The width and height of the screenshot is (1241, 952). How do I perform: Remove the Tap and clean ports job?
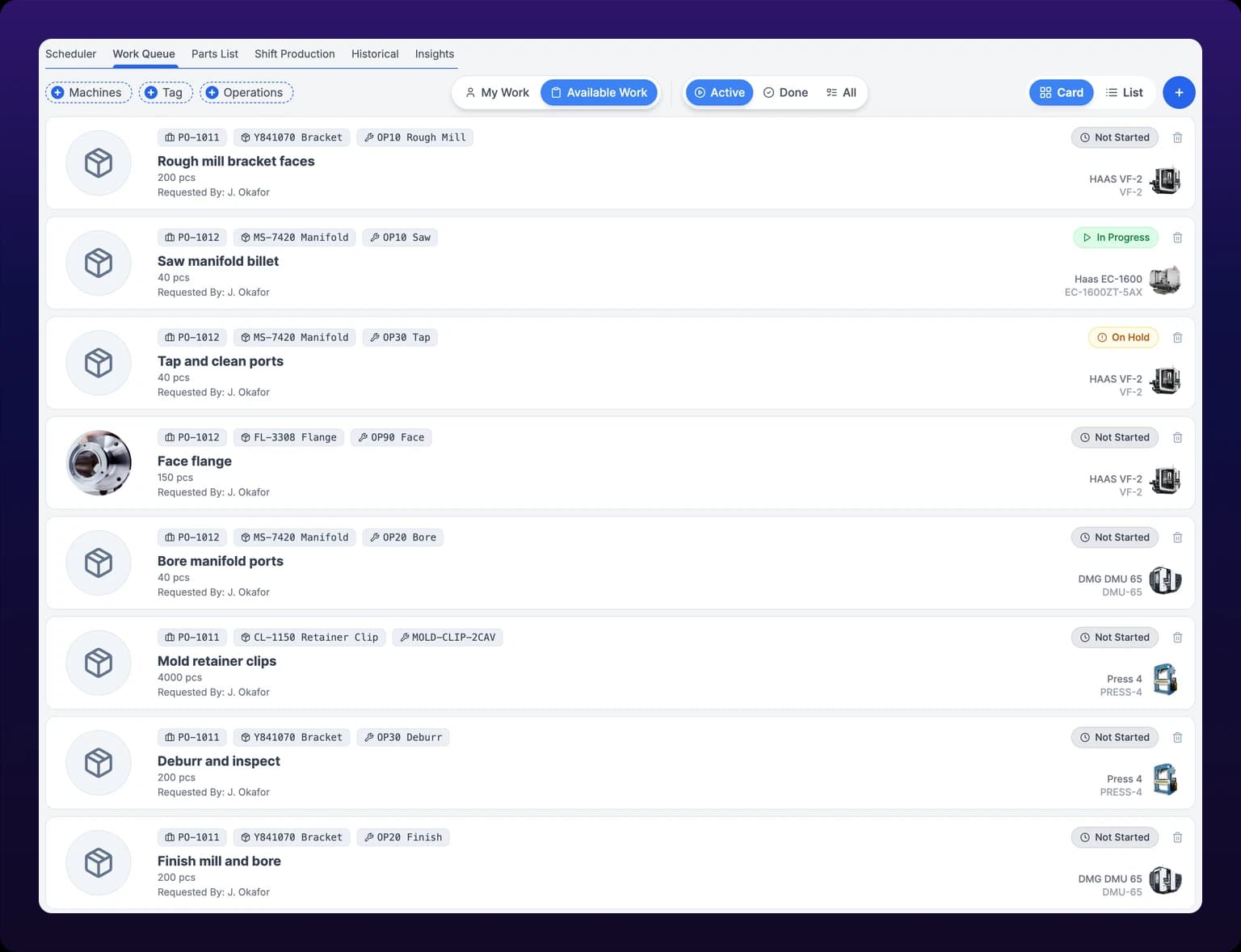click(x=1177, y=338)
